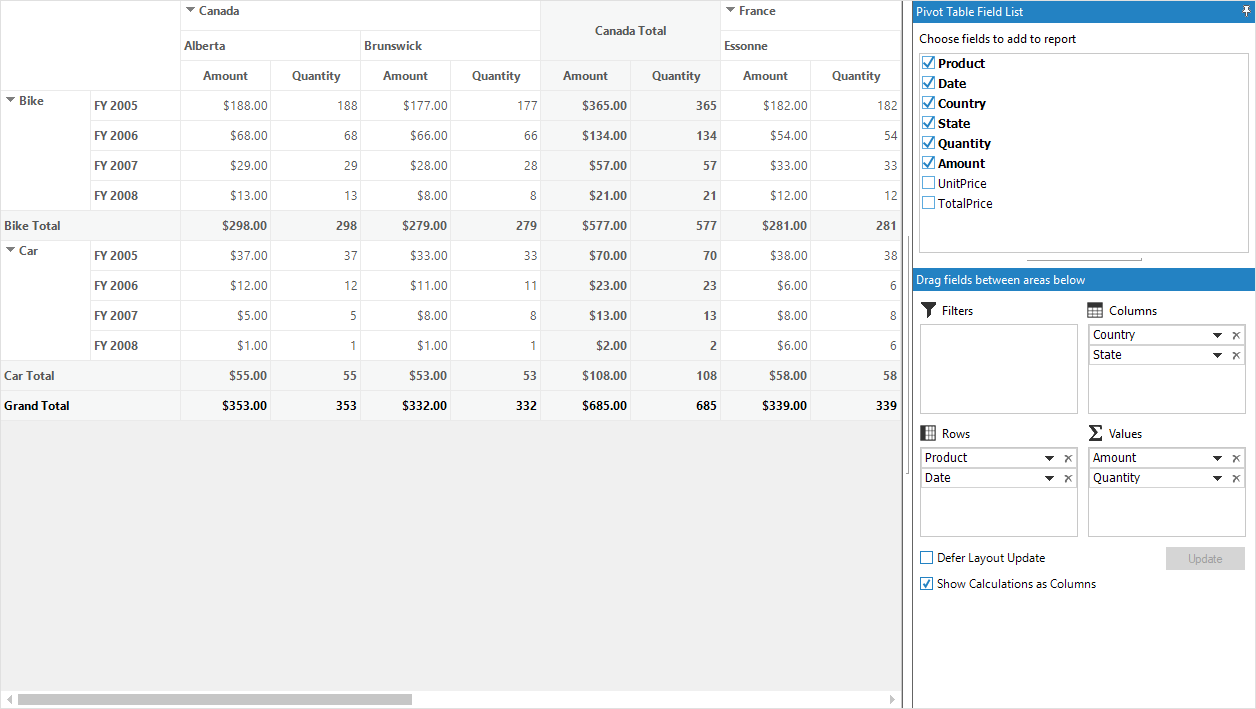Click the scrollbar right arrow

(x=893, y=700)
